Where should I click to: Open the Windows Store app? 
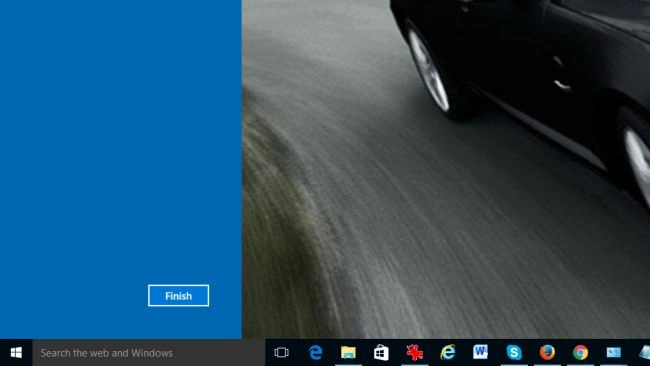tap(381, 353)
